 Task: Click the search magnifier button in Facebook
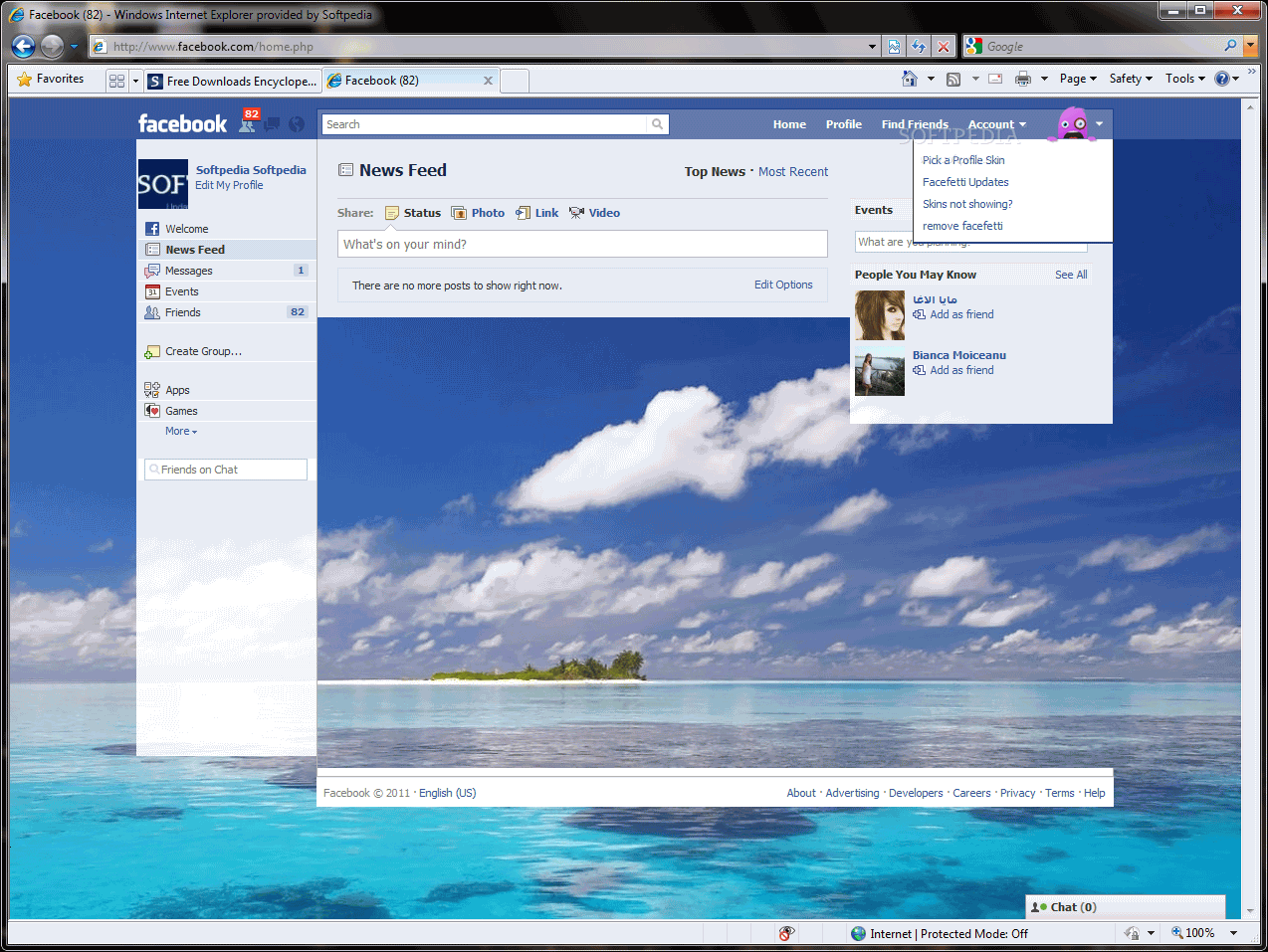point(657,124)
